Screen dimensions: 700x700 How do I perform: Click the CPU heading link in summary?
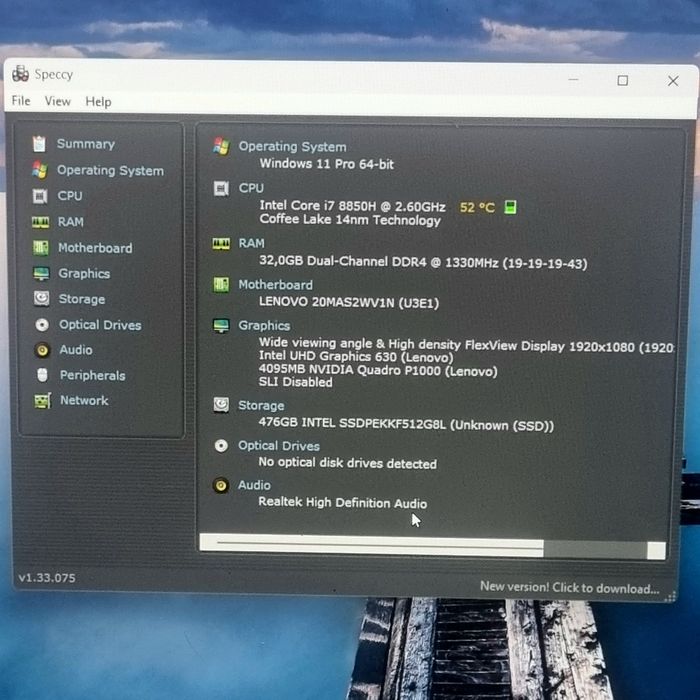(x=251, y=188)
